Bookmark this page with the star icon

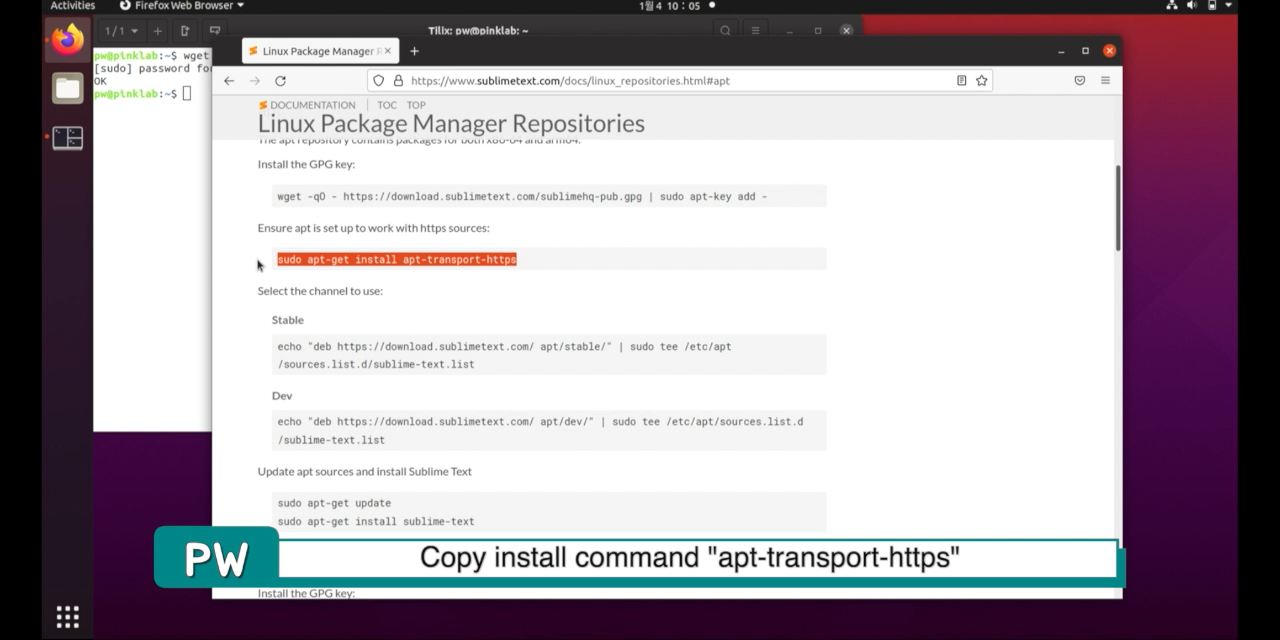click(x=982, y=81)
